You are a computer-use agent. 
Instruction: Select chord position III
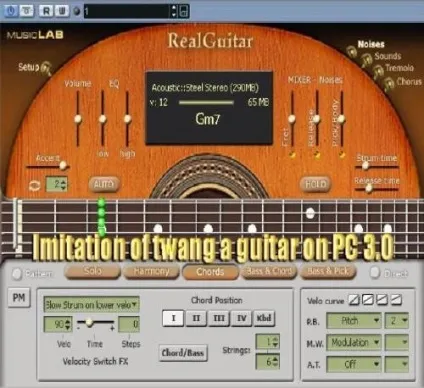pos(219,318)
